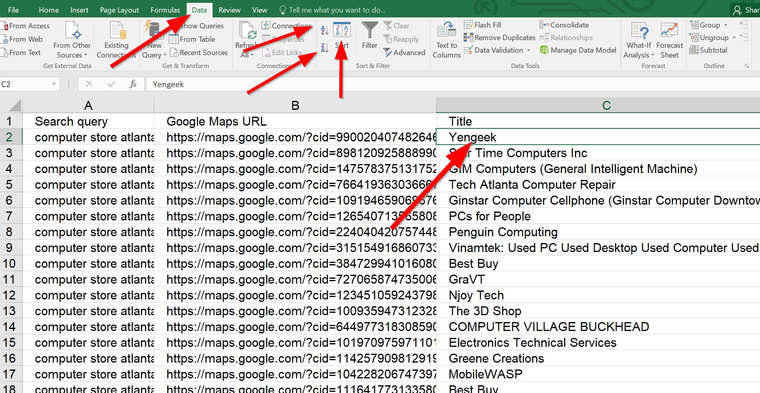The image size is (760, 393).
Task: Select the 'The 3D Shop' cell
Action: [x=598, y=311]
